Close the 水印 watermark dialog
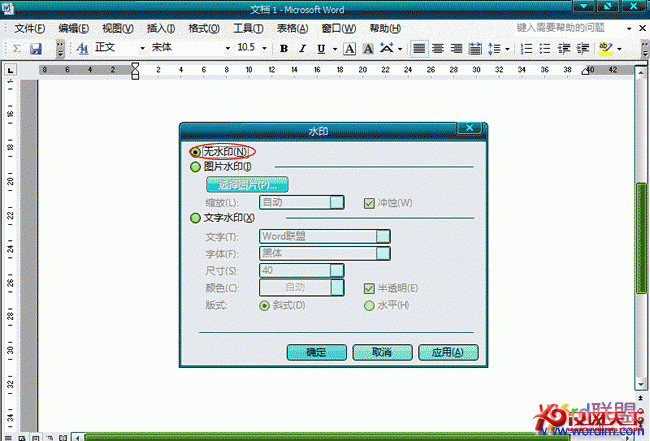The height and width of the screenshot is (441, 650). (x=469, y=128)
